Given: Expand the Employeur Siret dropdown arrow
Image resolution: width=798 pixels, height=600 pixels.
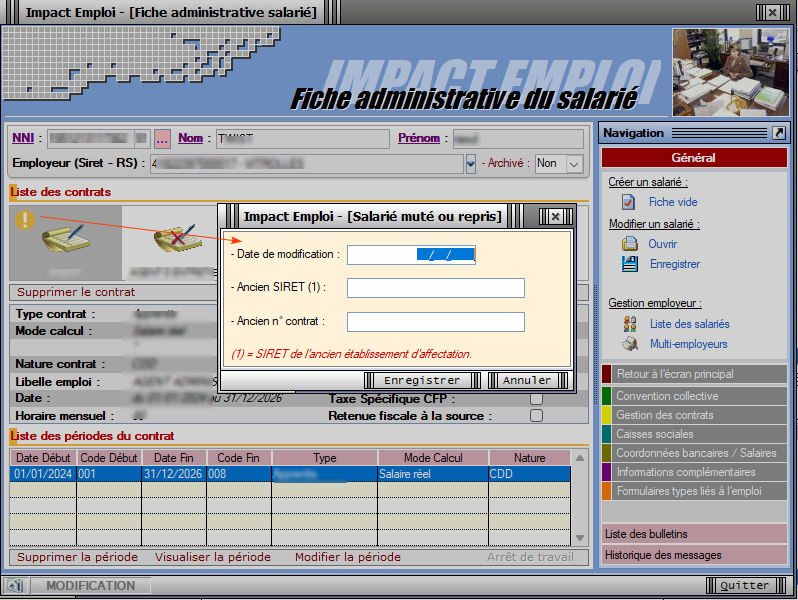Looking at the screenshot, I should click(471, 164).
